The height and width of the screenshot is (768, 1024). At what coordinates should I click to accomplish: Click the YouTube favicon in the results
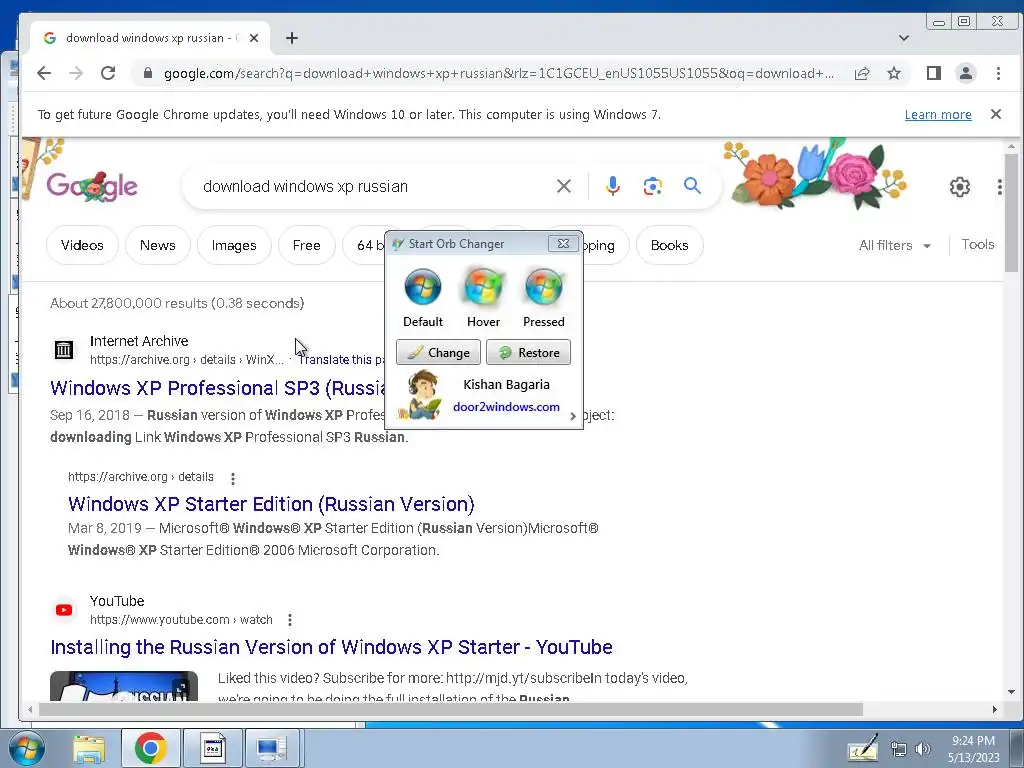[63, 610]
